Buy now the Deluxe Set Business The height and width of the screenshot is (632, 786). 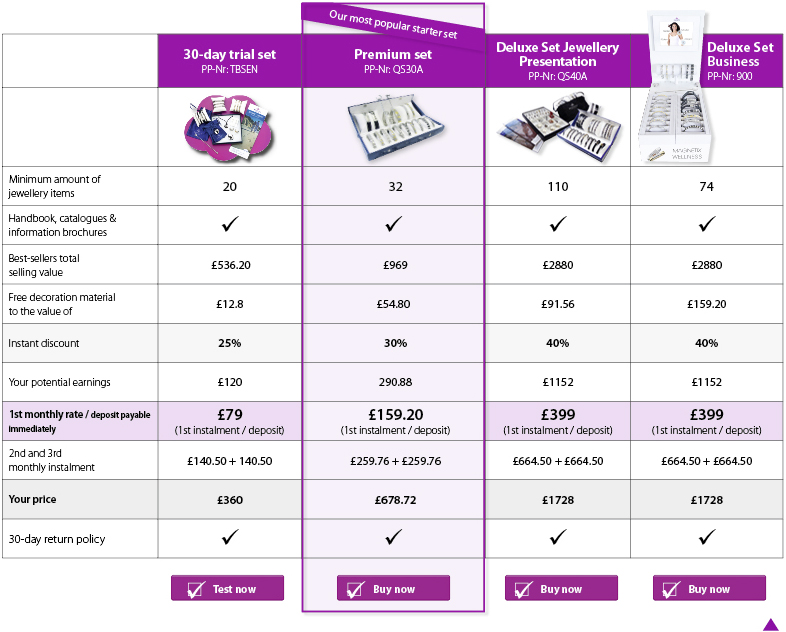coord(709,588)
